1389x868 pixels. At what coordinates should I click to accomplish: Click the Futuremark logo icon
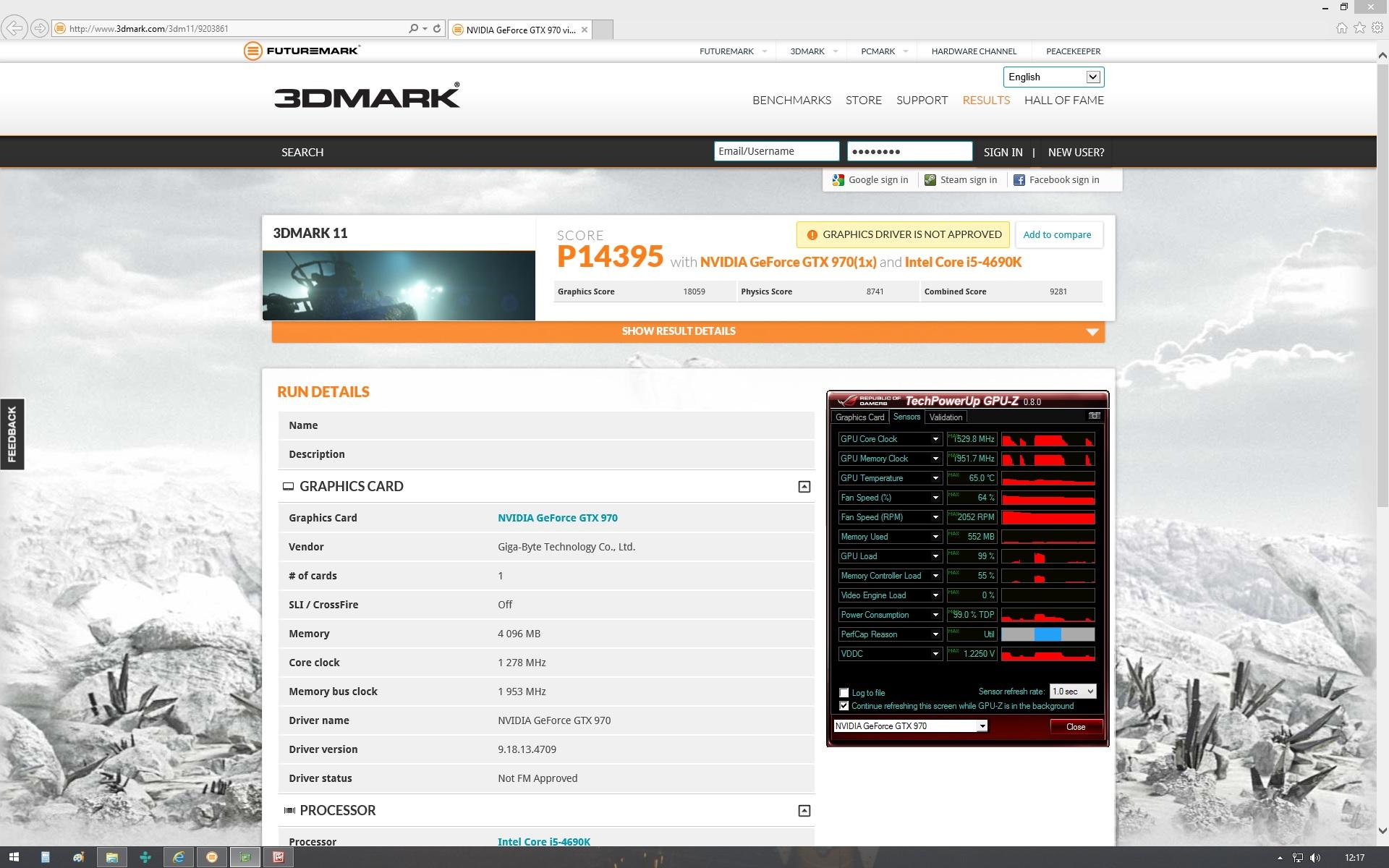click(252, 51)
